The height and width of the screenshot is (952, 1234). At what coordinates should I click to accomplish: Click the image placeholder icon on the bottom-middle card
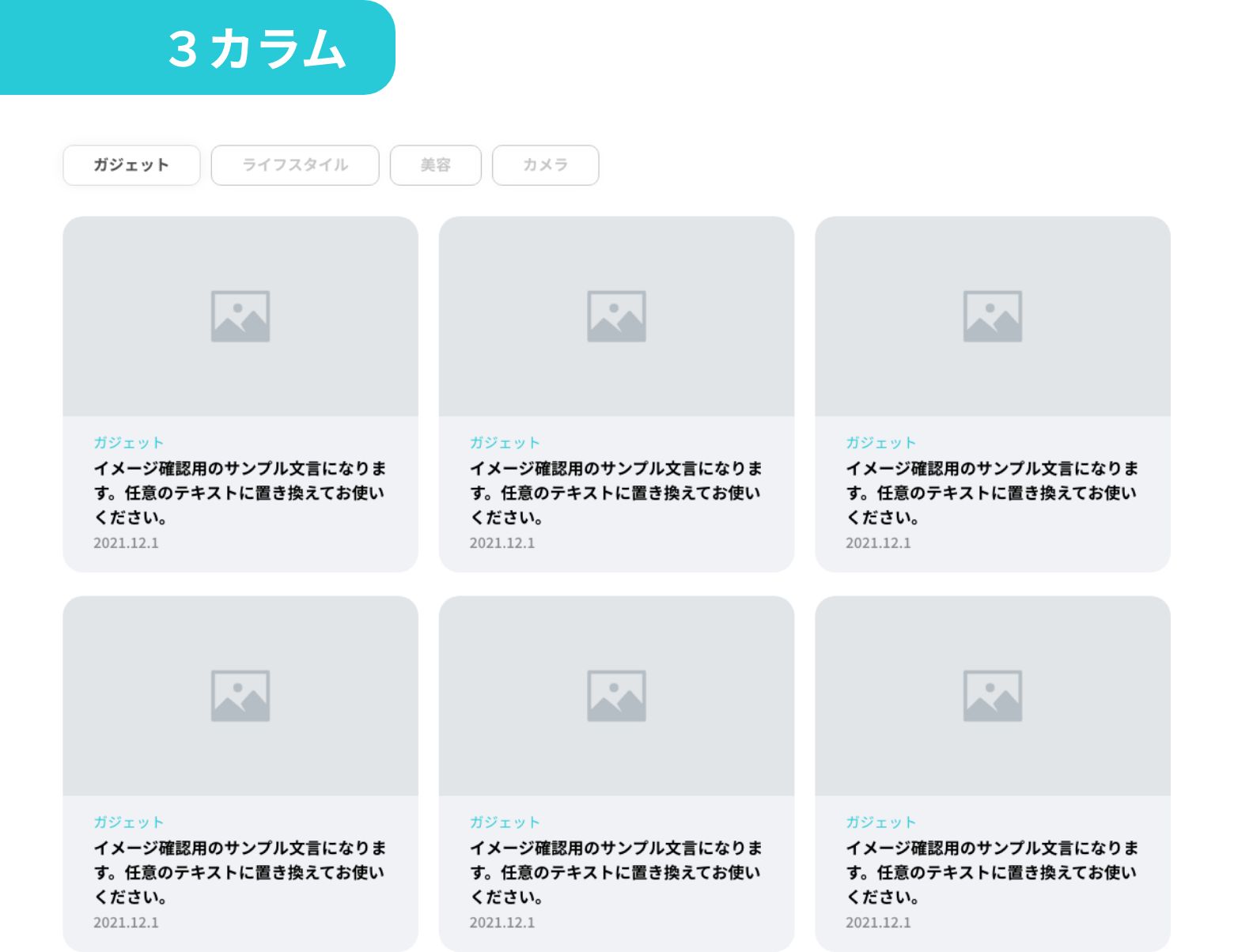pyautogui.click(x=618, y=694)
